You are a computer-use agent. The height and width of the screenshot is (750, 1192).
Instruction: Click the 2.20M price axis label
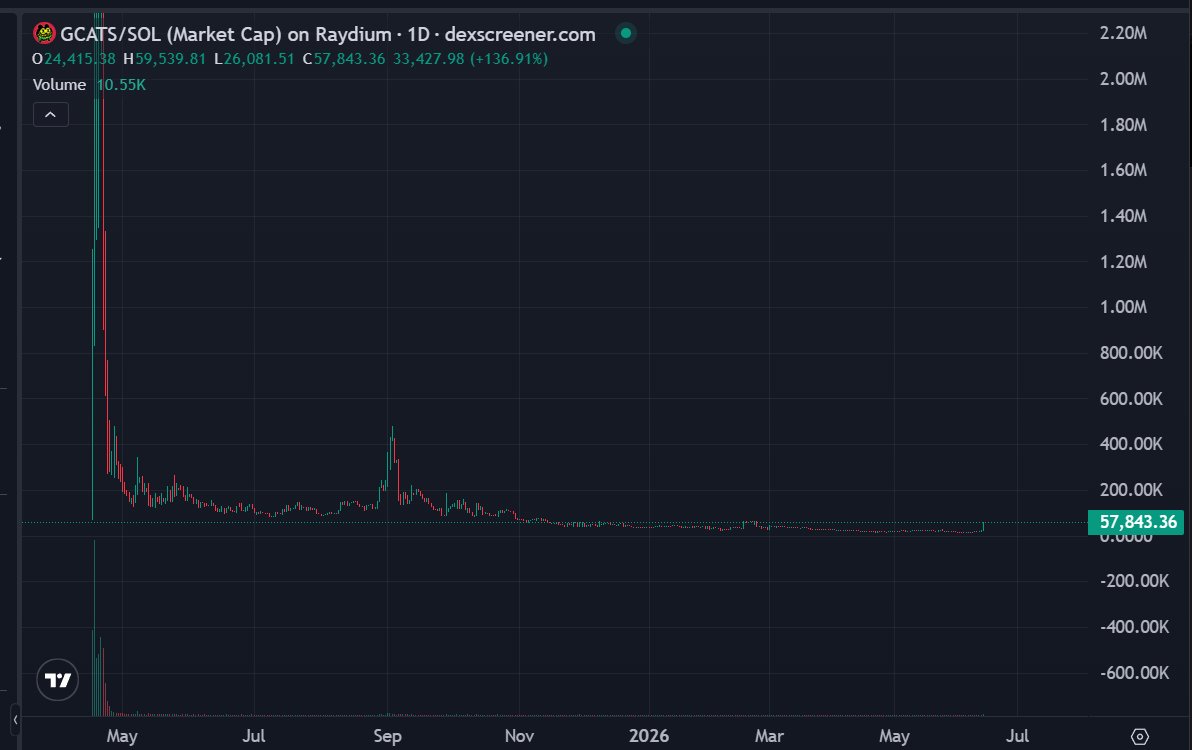[1123, 33]
